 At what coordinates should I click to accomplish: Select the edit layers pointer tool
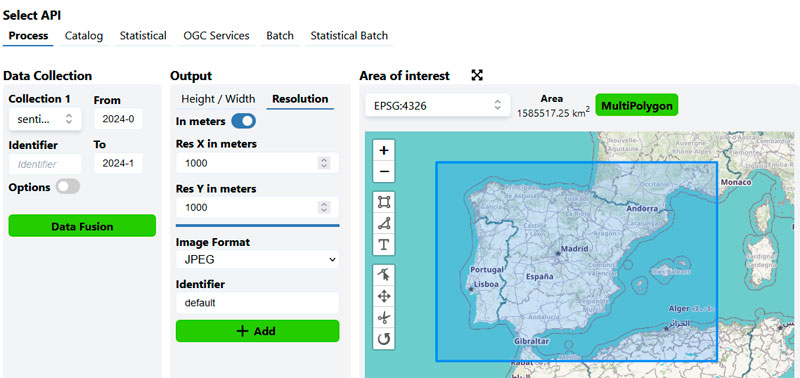[384, 275]
